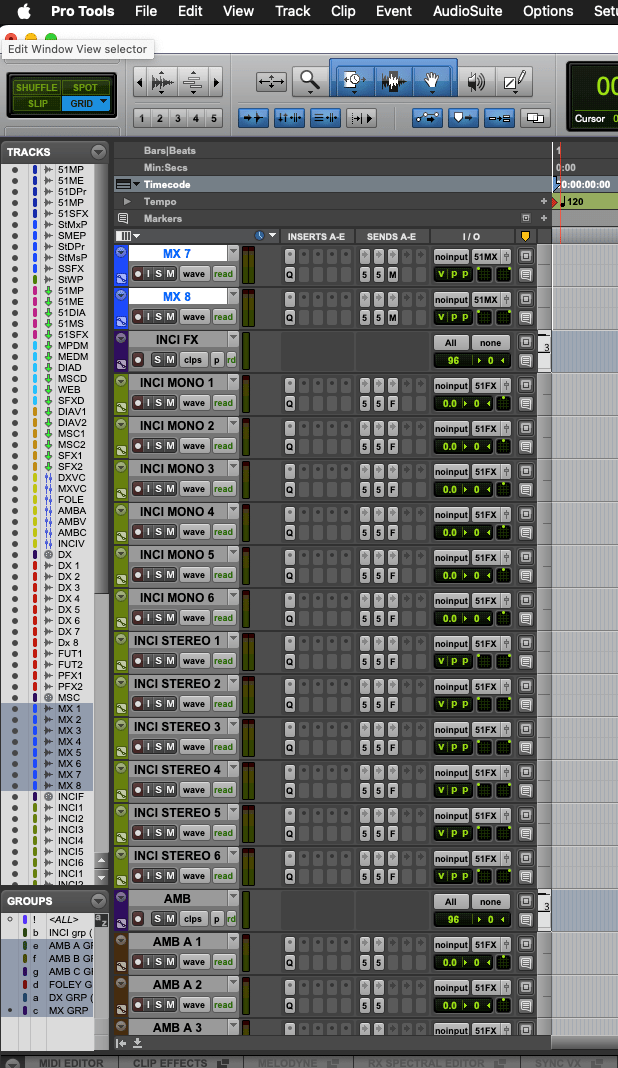Select the Trim tool

[352, 82]
